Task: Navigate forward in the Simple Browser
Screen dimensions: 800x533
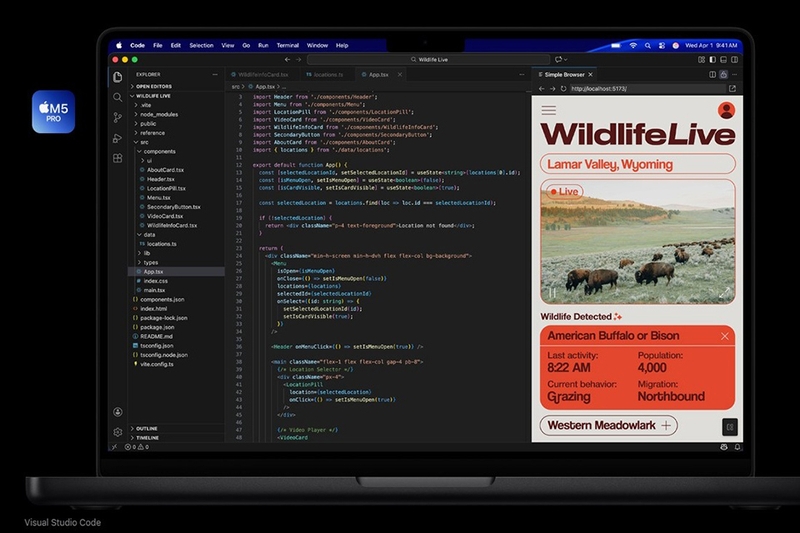Action: point(552,89)
